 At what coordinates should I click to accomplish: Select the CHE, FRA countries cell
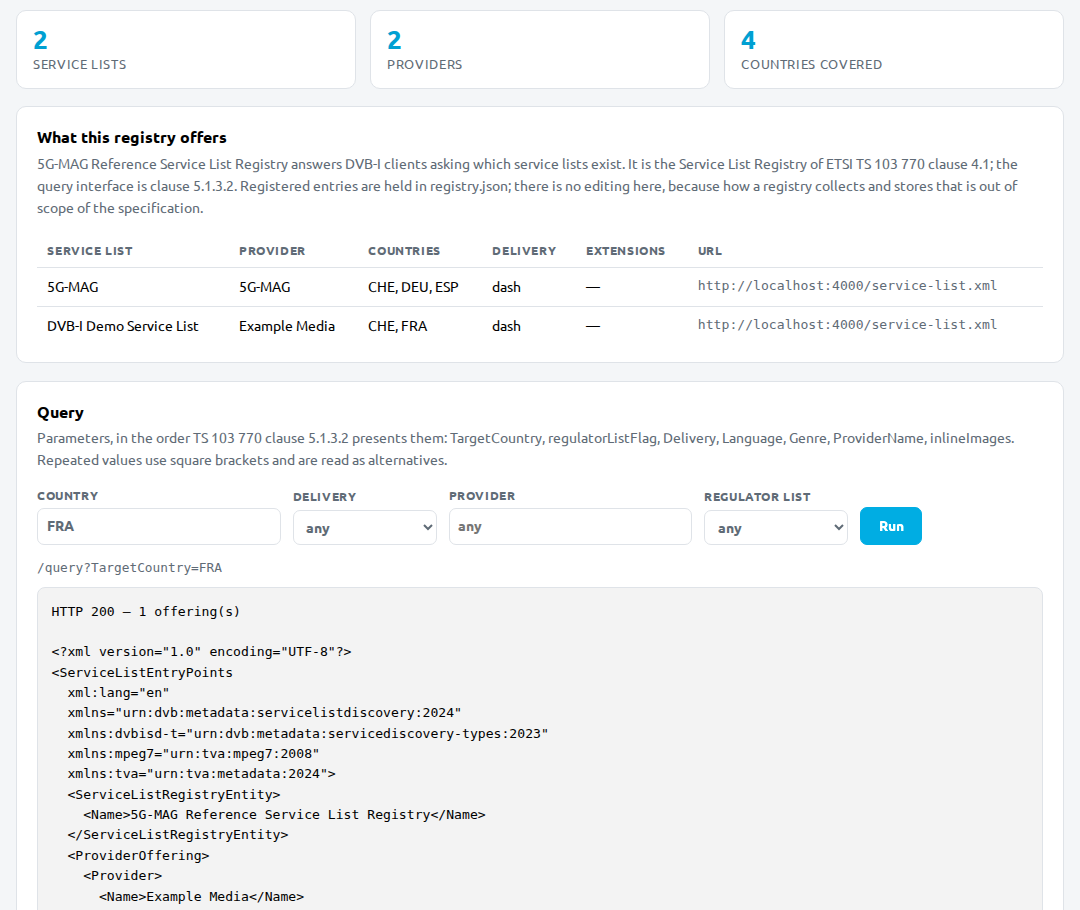point(397,327)
